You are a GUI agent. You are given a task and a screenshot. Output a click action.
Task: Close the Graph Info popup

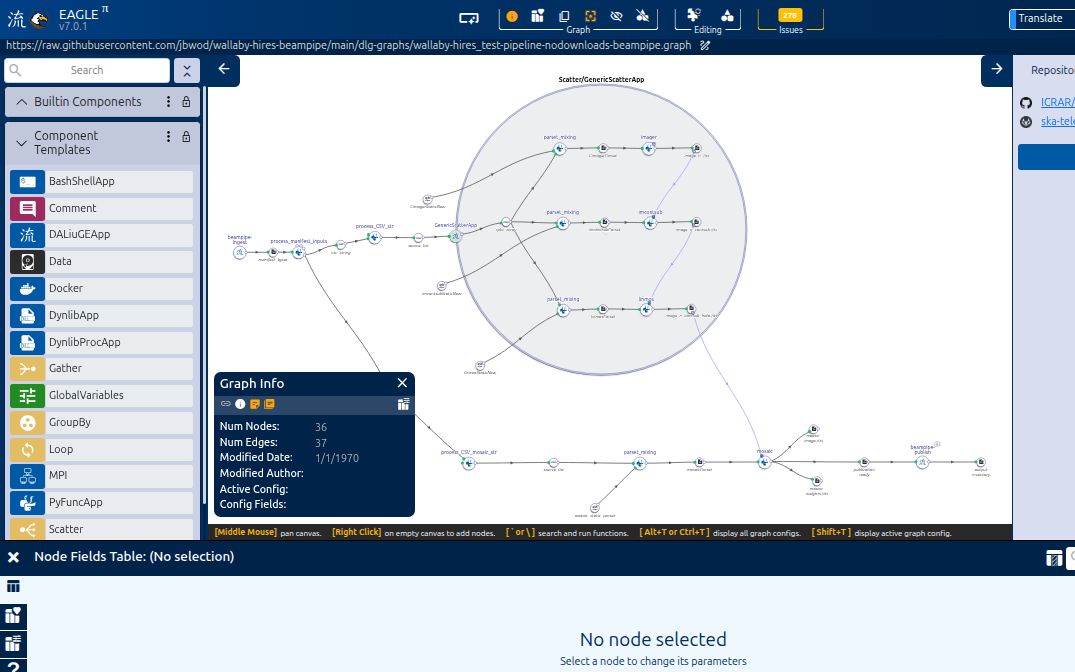(x=402, y=383)
